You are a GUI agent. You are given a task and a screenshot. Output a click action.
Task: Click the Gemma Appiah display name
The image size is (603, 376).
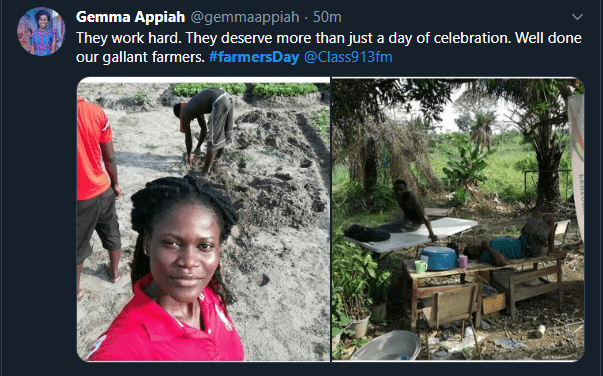click(130, 17)
